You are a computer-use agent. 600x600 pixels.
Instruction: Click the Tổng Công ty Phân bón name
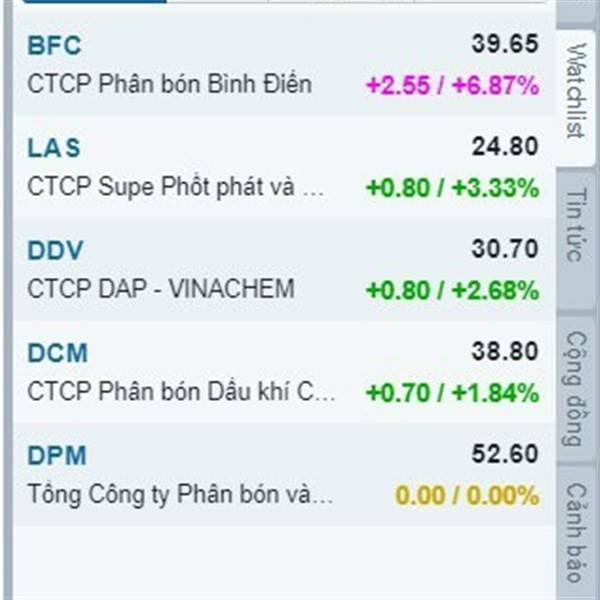point(180,494)
